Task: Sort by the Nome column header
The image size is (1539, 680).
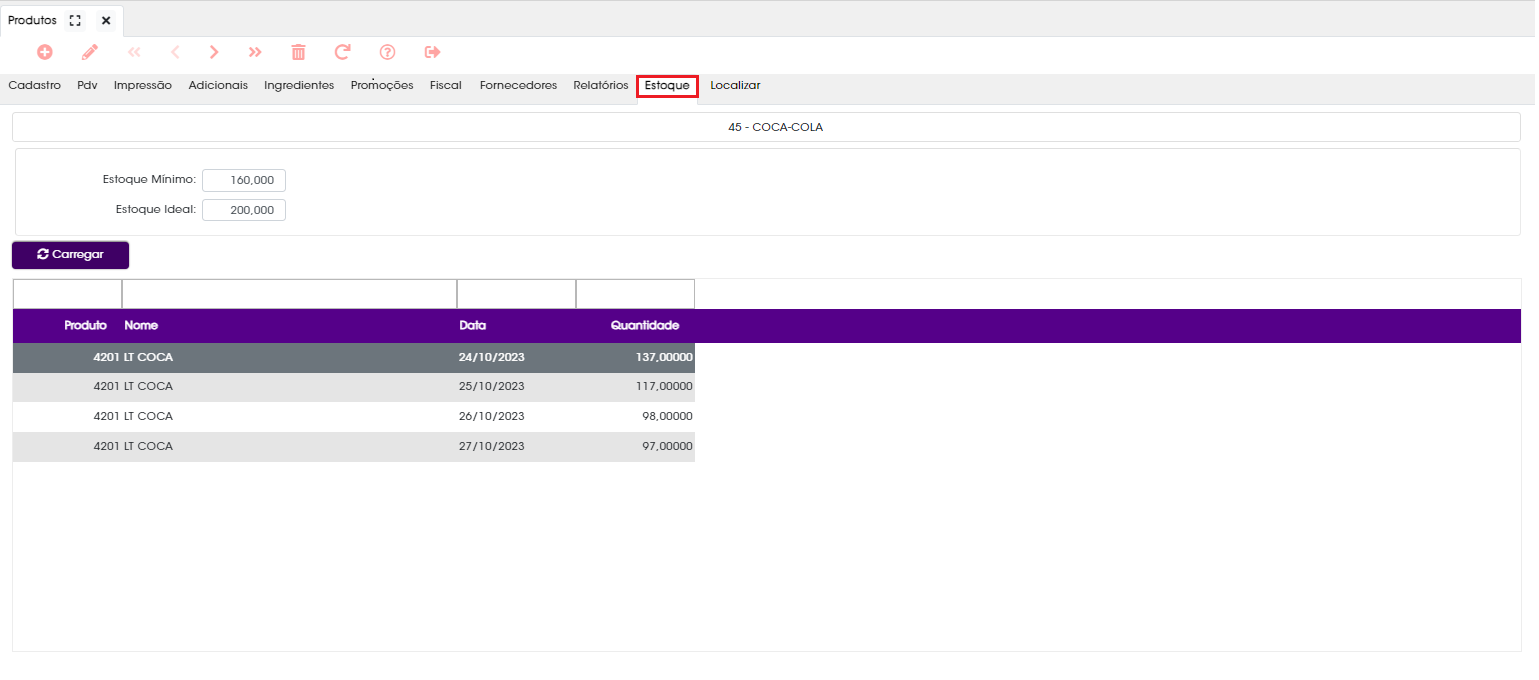Action: tap(141, 326)
